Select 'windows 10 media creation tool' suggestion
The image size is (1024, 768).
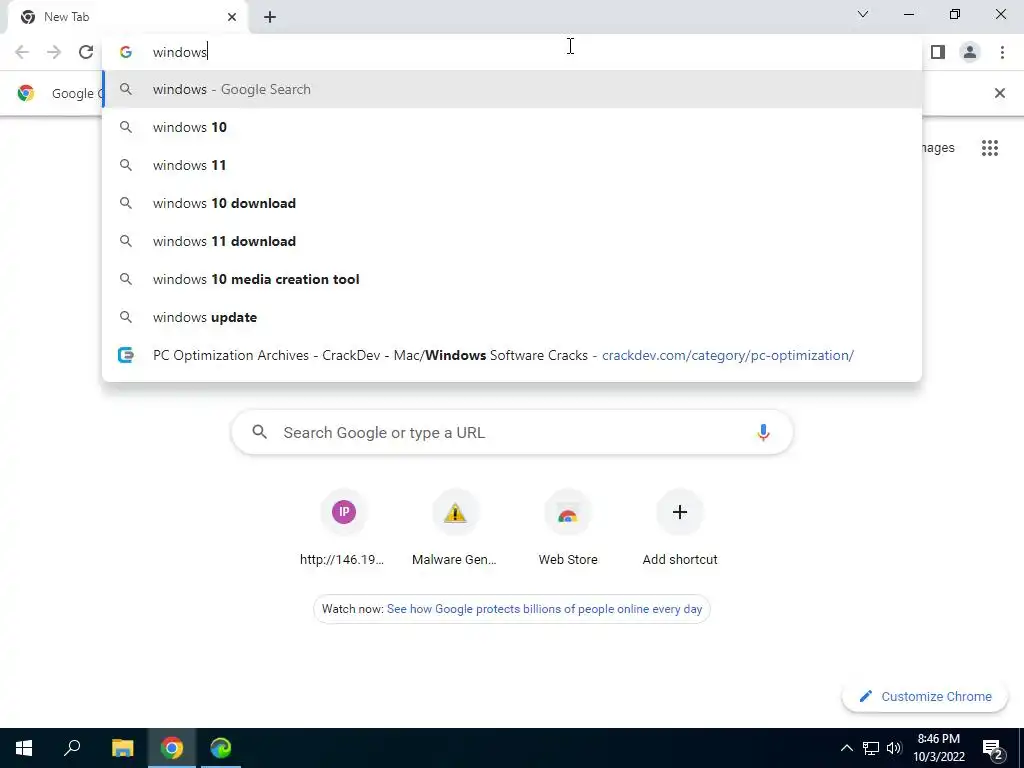tap(512, 279)
